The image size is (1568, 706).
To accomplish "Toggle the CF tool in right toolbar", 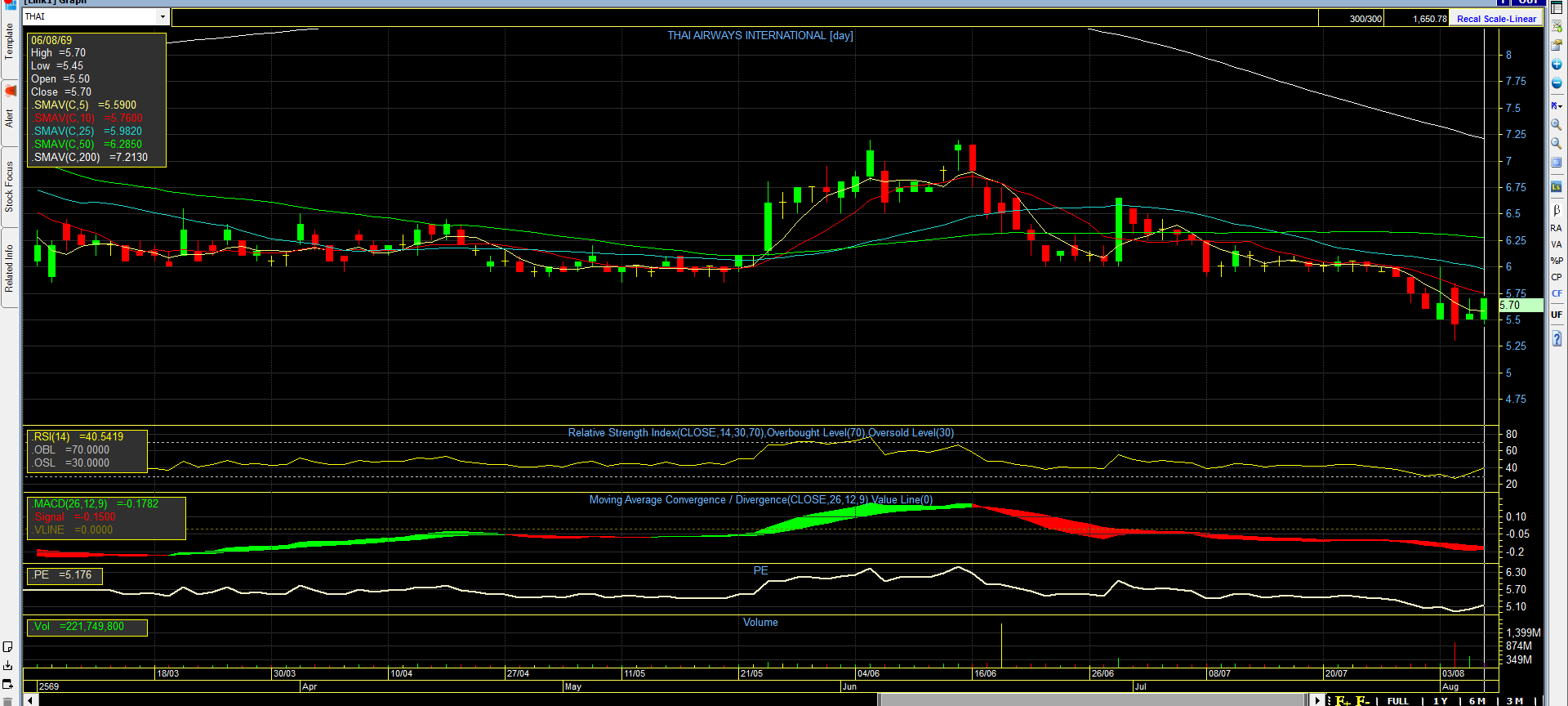I will (1557, 293).
